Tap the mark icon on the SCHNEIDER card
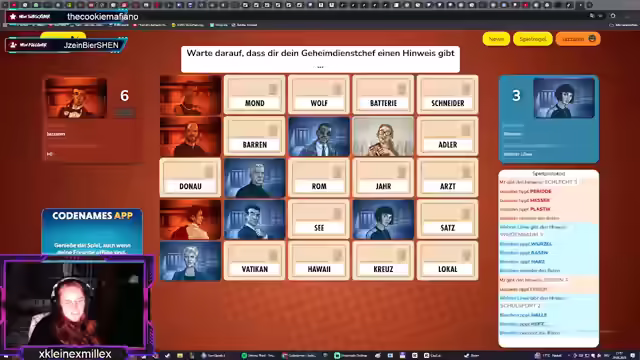This screenshot has height=360, width=640. click(x=466, y=89)
